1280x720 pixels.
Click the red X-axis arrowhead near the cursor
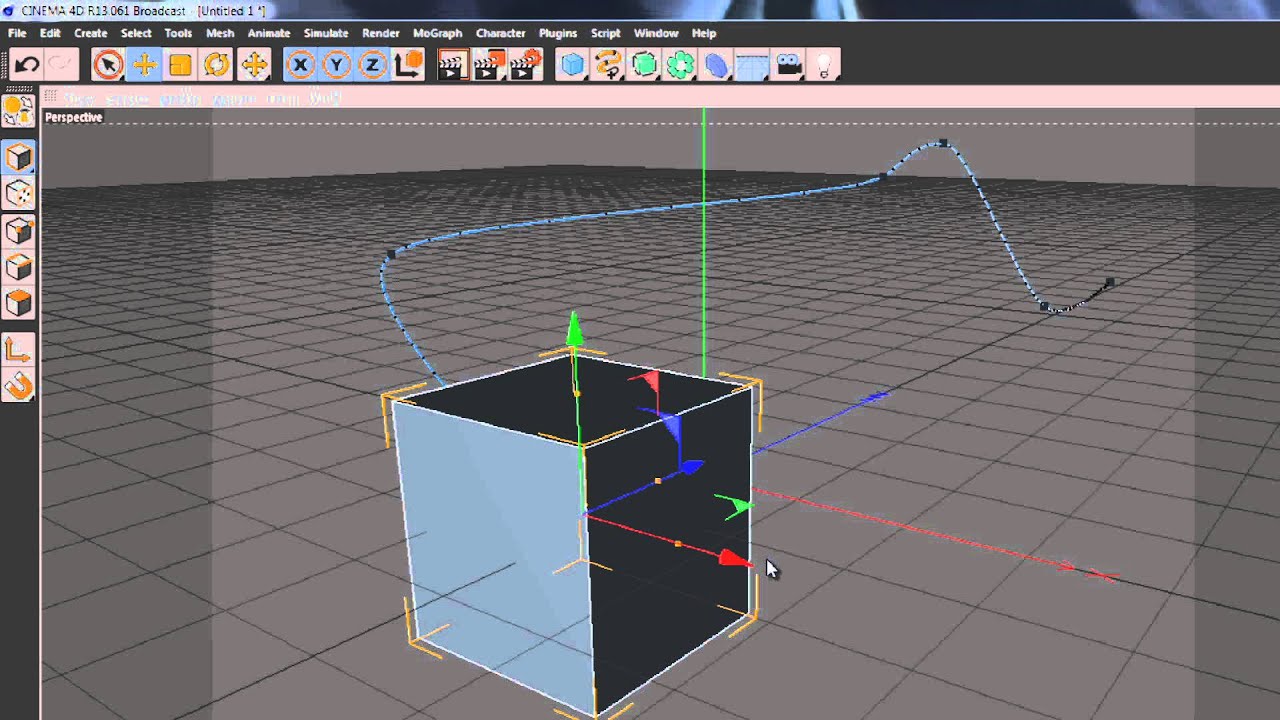(736, 559)
